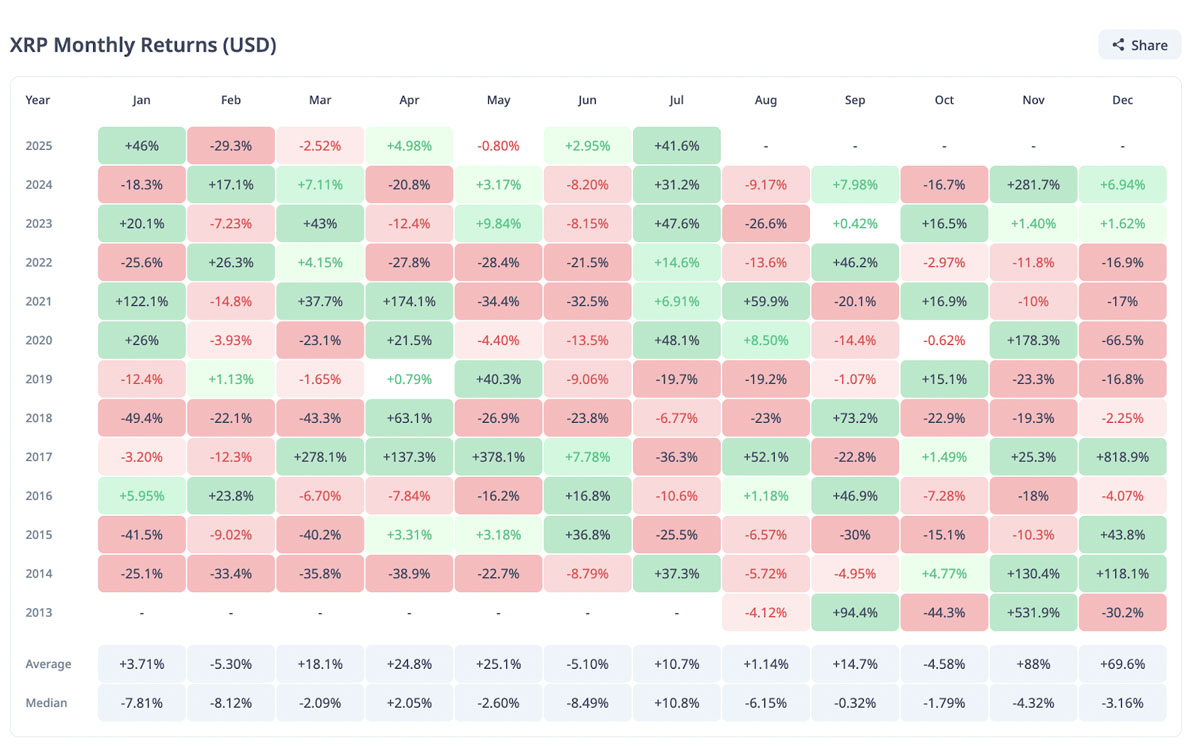Click the December 2020 -66.5% cell

click(1122, 341)
